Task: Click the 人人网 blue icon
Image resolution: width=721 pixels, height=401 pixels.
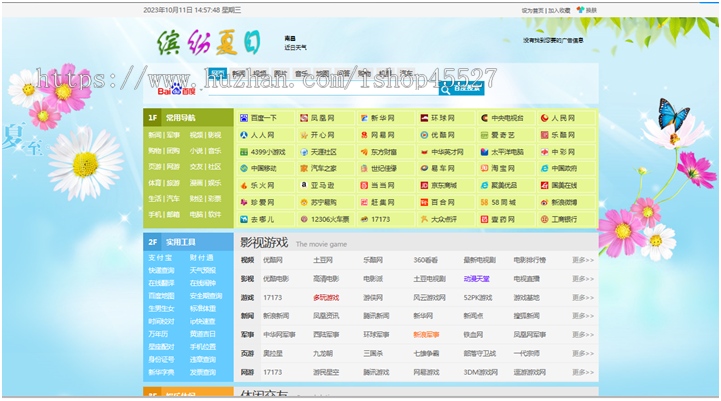Action: (244, 135)
